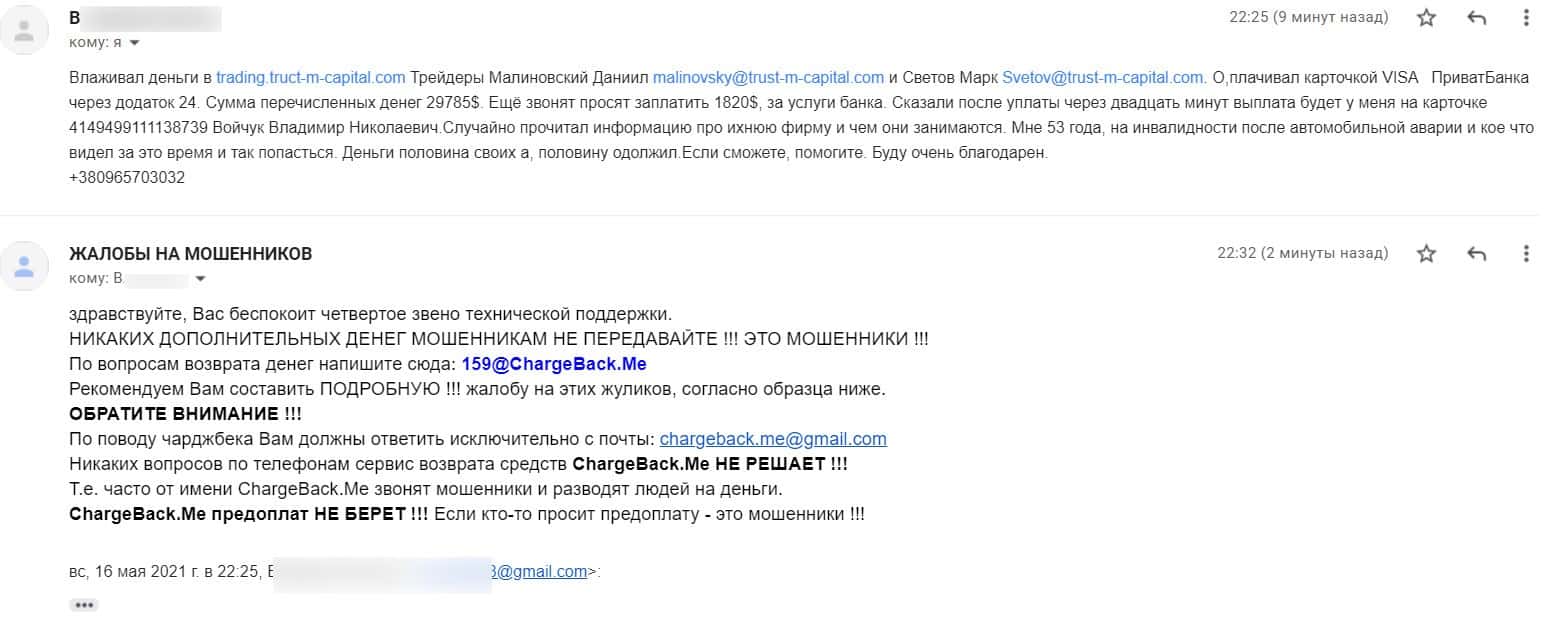Click the 22:32 (2 минуты назад) timestamp
1557x623 pixels.
[x=1302, y=254]
